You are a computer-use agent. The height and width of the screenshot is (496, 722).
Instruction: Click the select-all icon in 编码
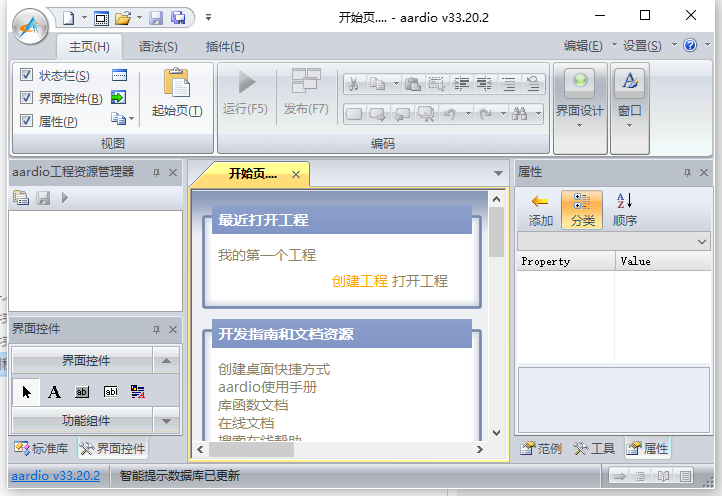pos(436,84)
